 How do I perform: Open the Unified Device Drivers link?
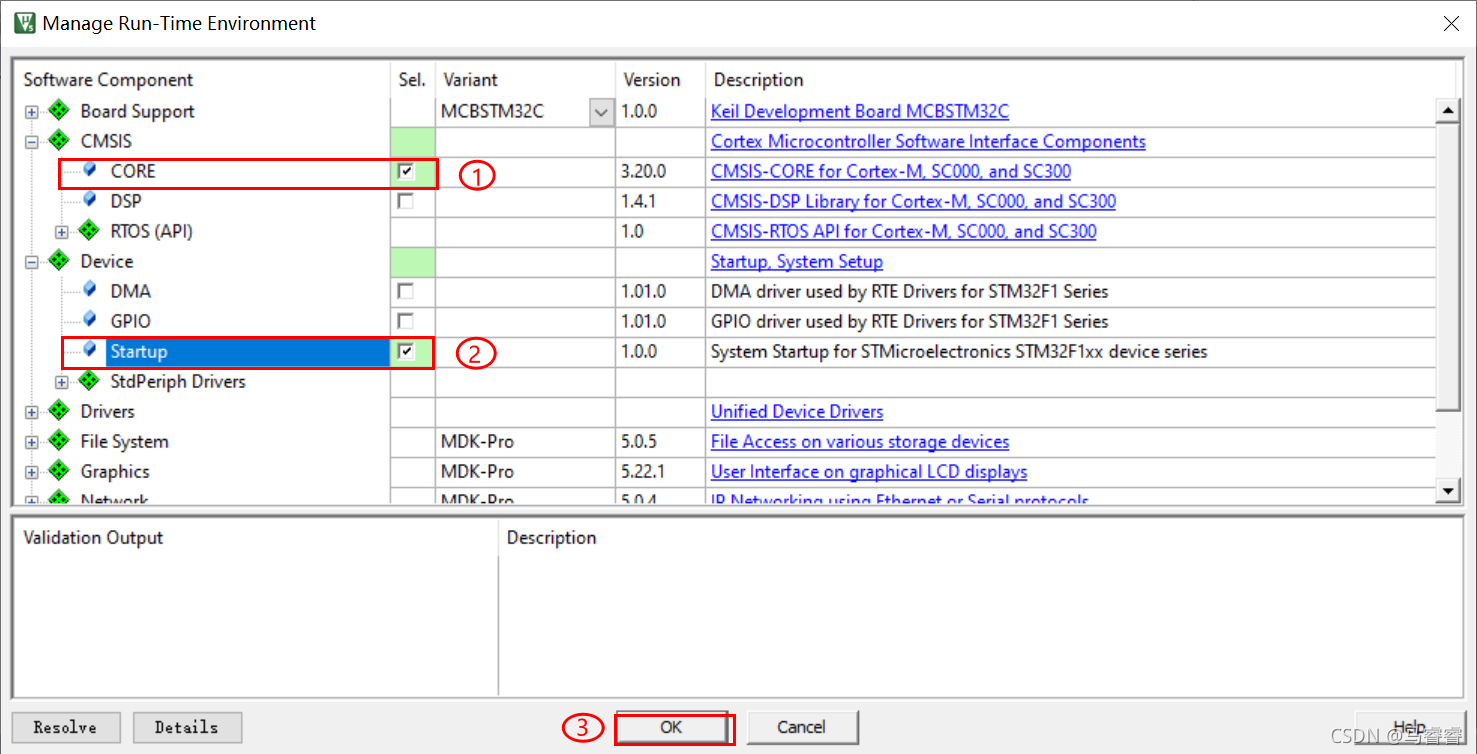(797, 411)
